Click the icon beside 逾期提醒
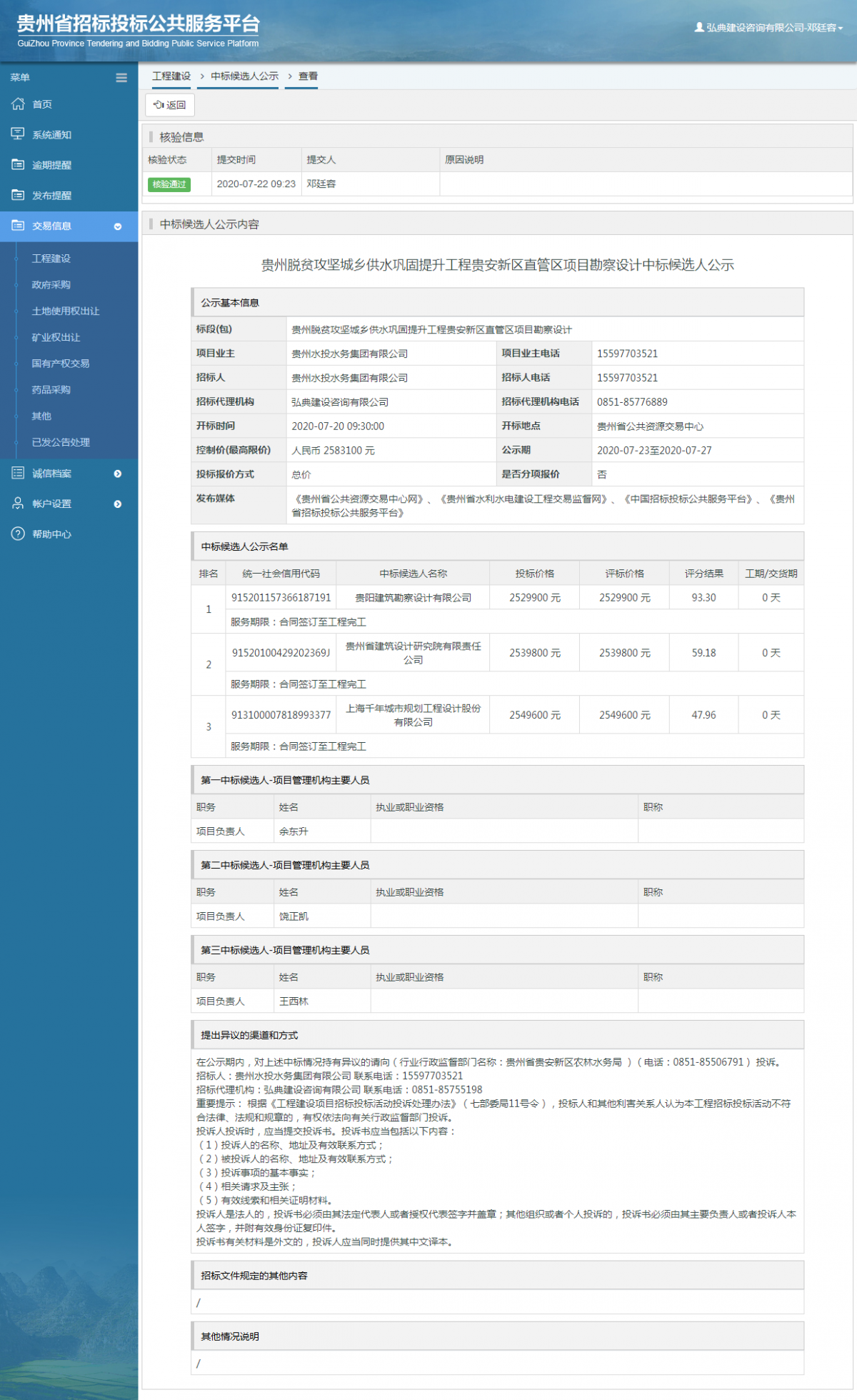The height and width of the screenshot is (1400, 857). point(18,165)
